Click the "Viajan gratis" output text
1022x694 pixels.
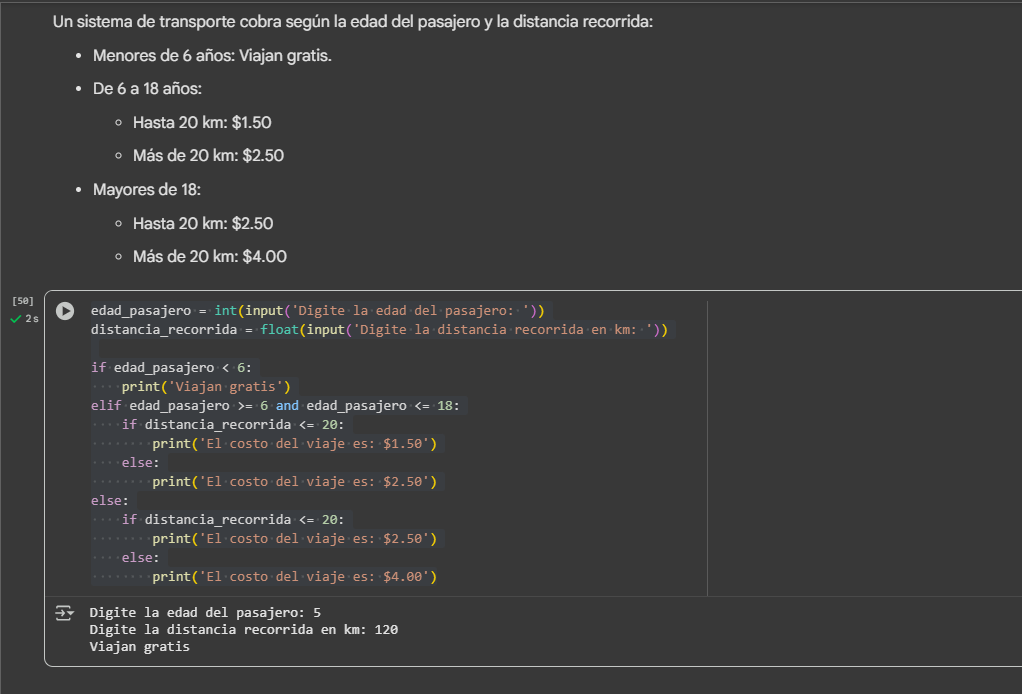139,646
